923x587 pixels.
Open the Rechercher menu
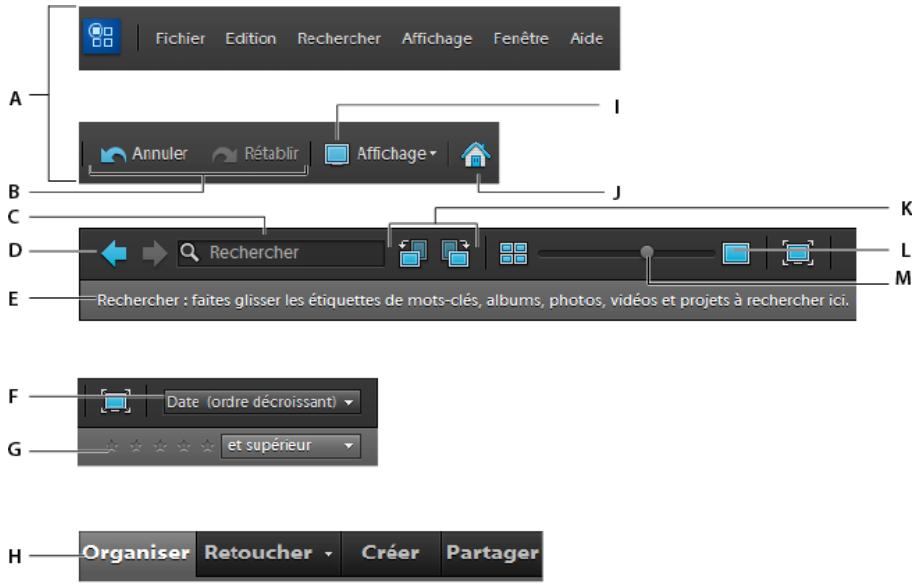[339, 39]
